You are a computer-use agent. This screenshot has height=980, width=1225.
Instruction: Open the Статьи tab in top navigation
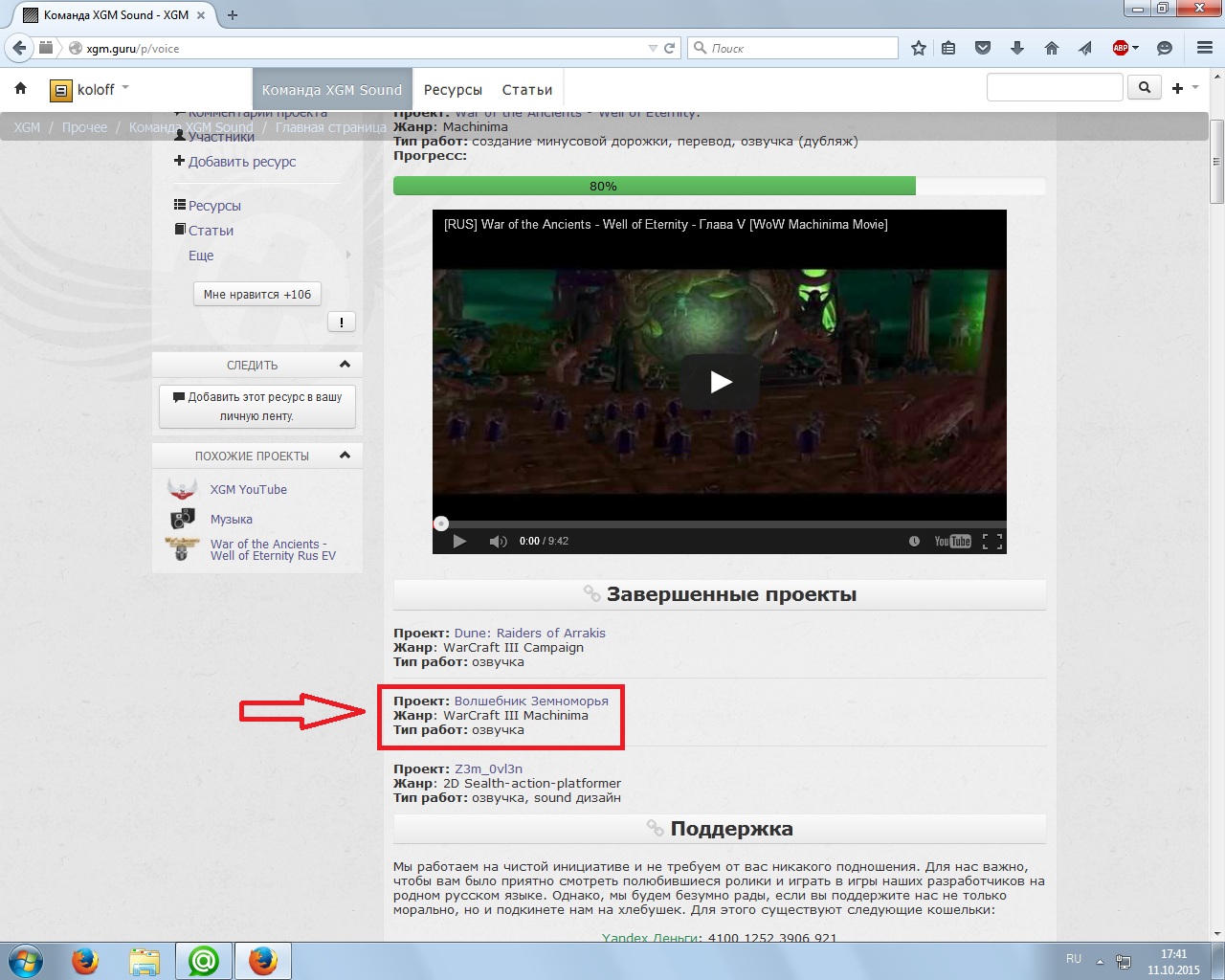tap(527, 90)
